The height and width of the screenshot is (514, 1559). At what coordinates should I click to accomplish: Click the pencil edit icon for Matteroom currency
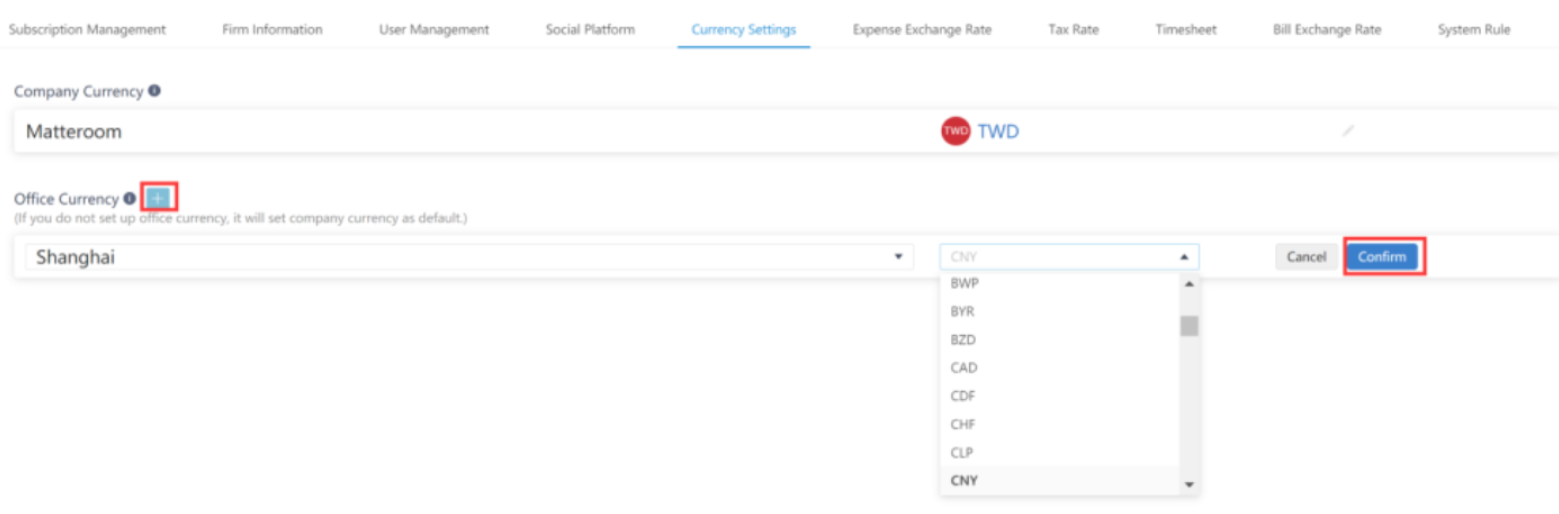tap(1348, 131)
